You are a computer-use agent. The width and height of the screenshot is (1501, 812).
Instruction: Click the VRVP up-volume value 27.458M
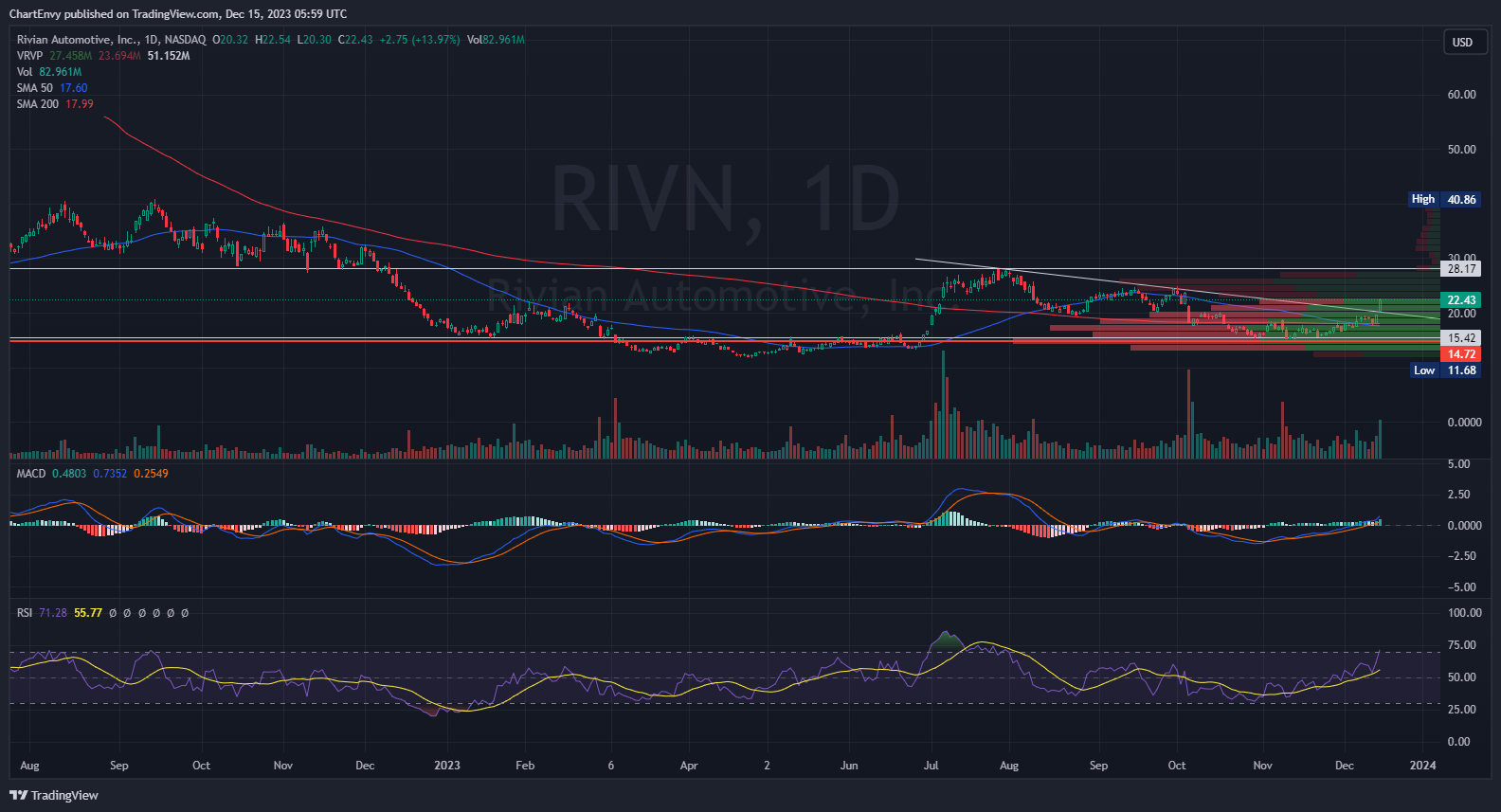pos(71,56)
